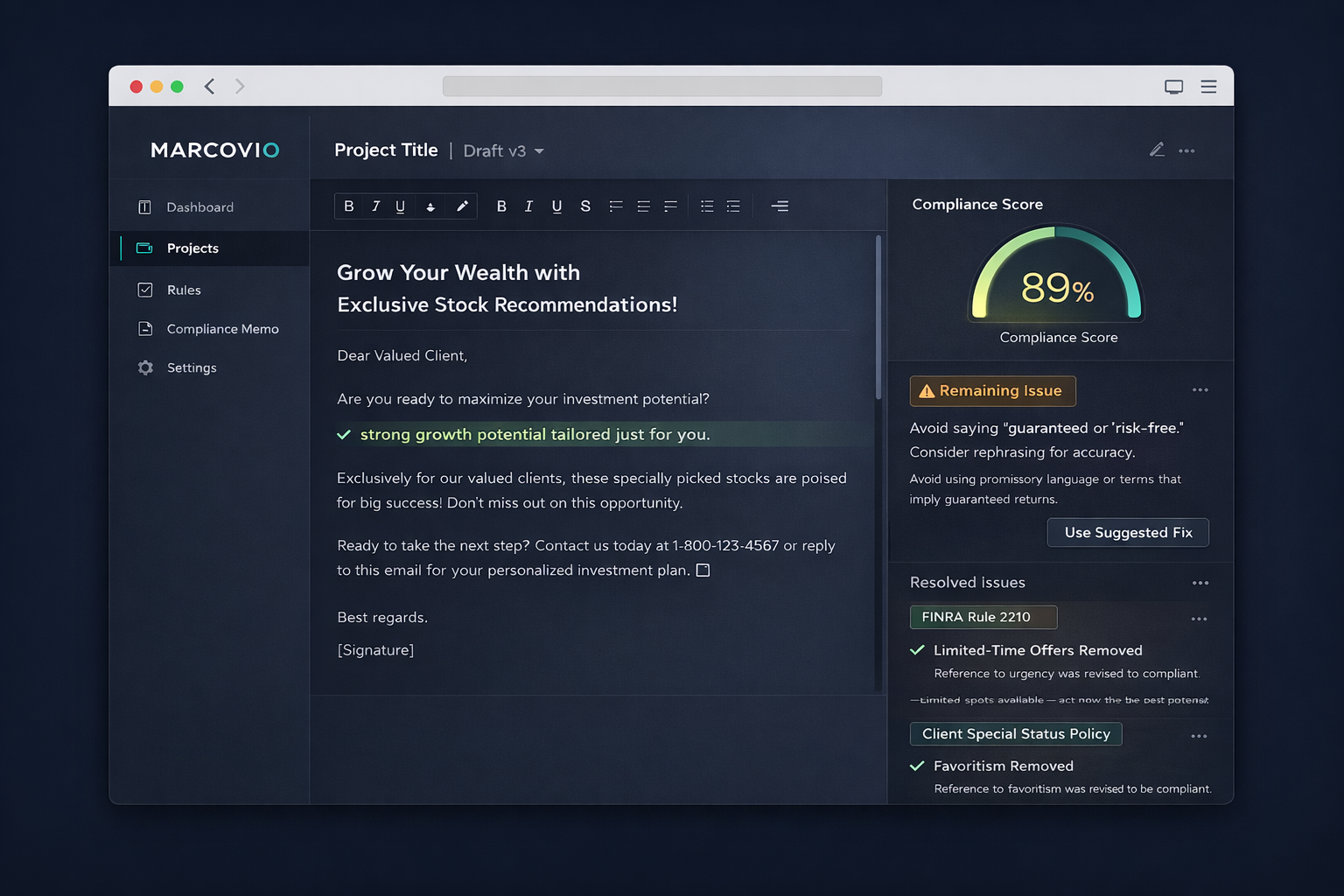Open the three-dot menu beside Resolved Issues
The image size is (1344, 896).
(1200, 583)
